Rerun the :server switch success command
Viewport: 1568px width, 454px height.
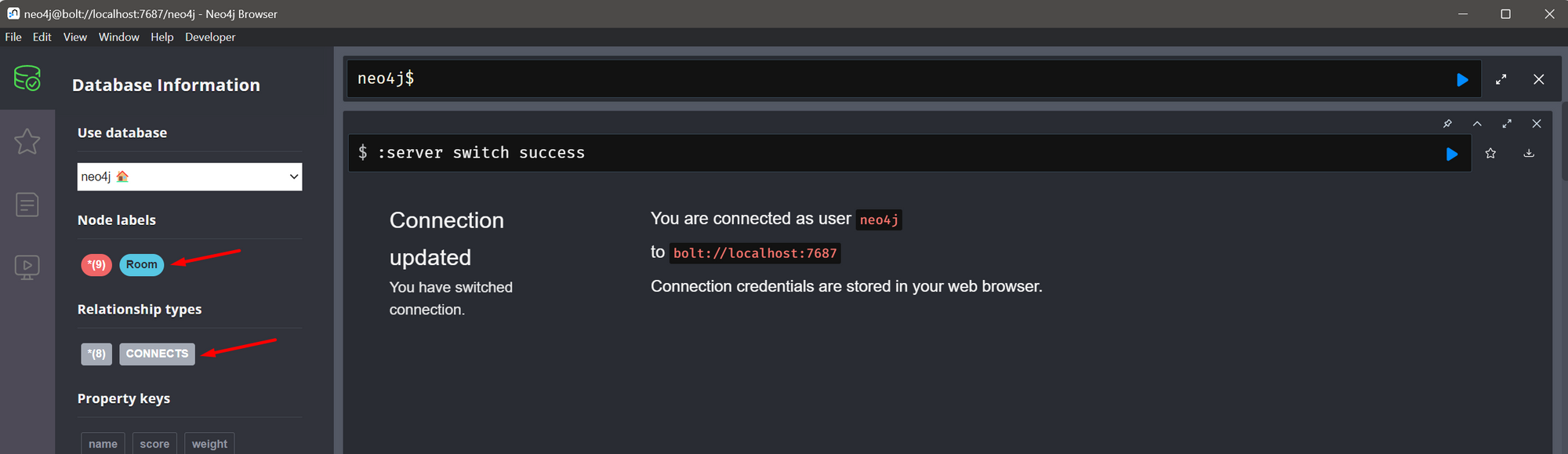click(1452, 154)
